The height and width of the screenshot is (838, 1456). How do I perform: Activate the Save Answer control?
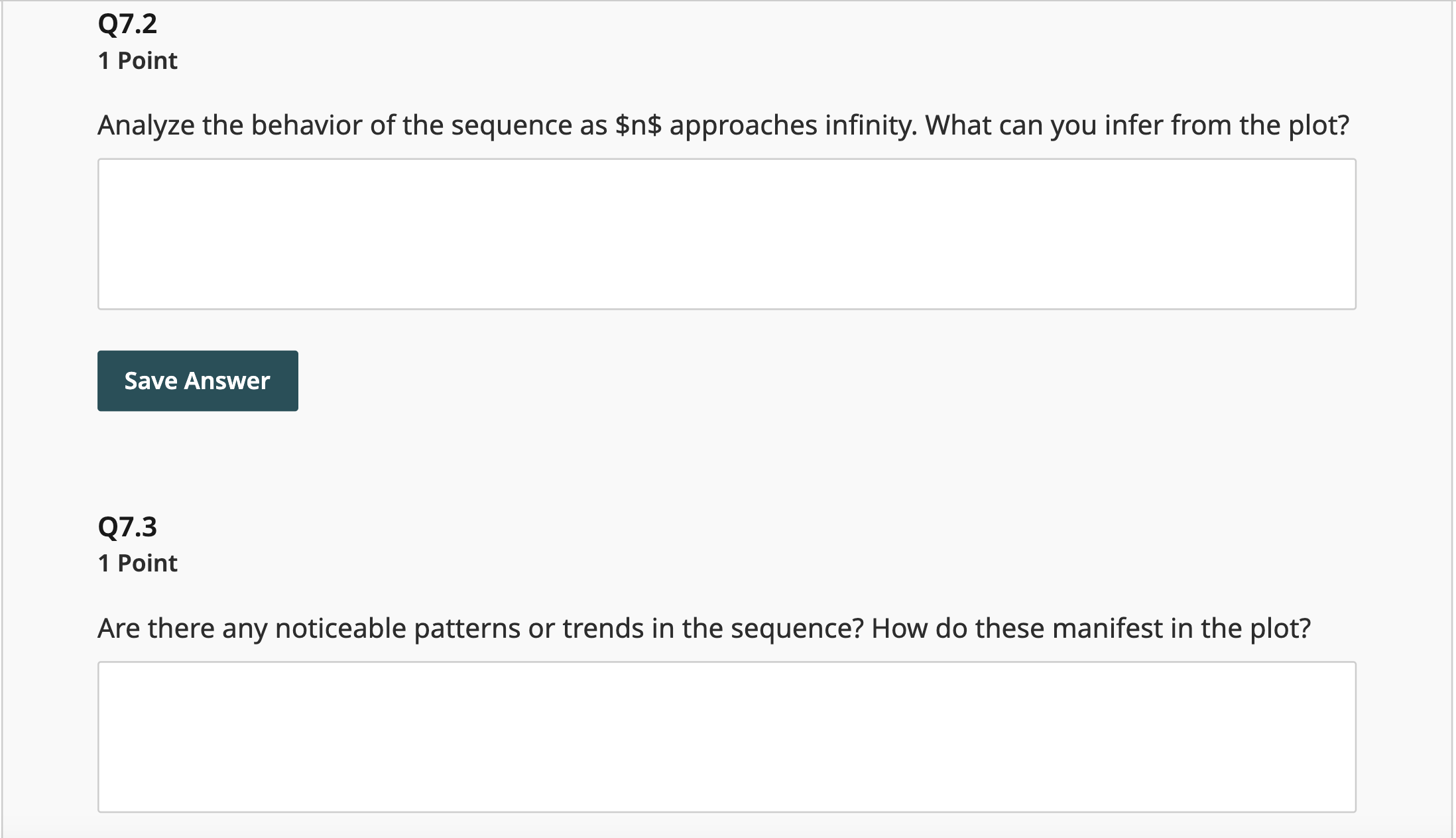tap(197, 381)
